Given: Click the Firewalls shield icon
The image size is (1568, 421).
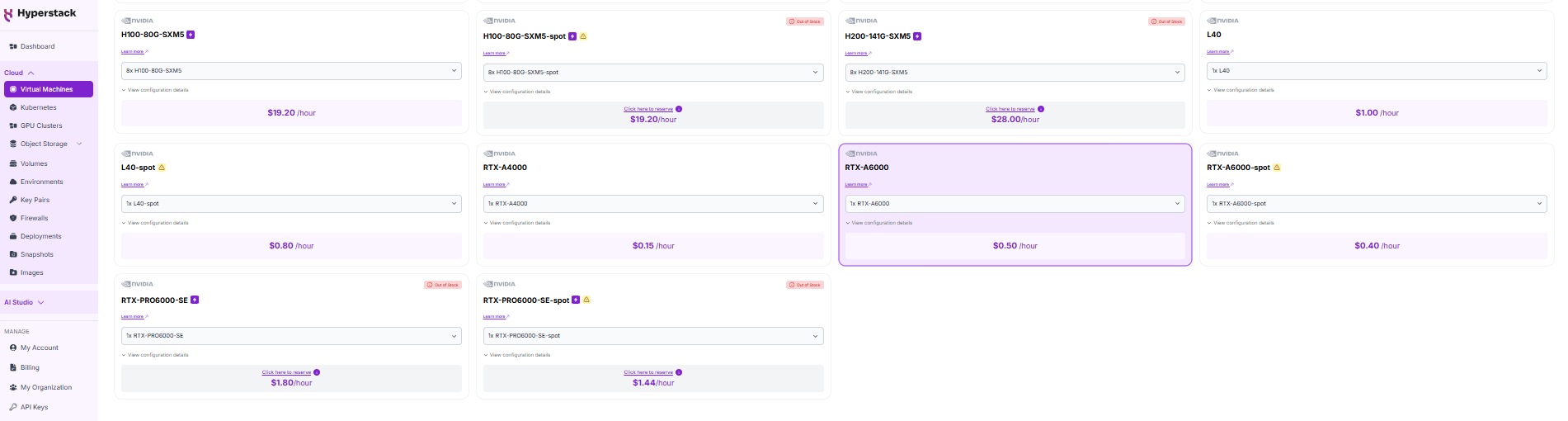Looking at the screenshot, I should click(x=13, y=218).
